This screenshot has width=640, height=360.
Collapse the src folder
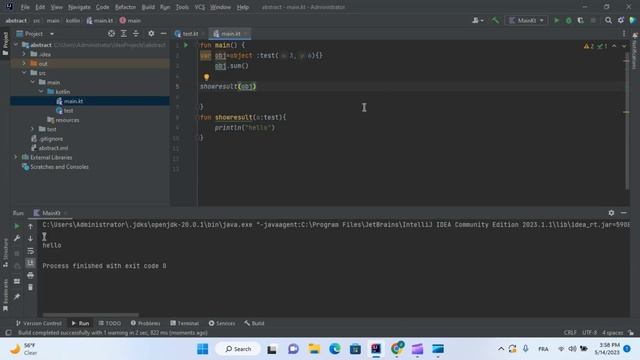pyautogui.click(x=24, y=73)
